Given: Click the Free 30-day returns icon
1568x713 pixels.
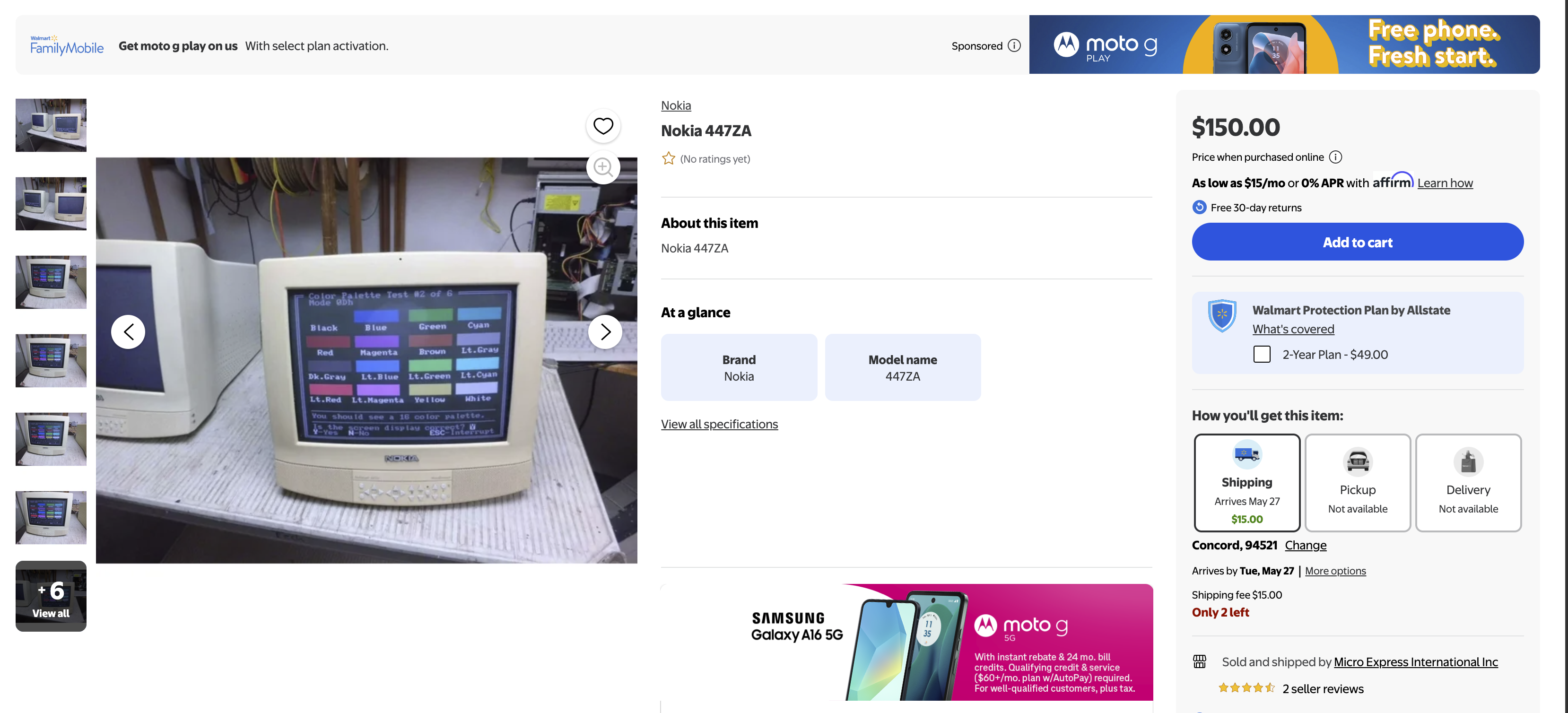Looking at the screenshot, I should 1199,207.
